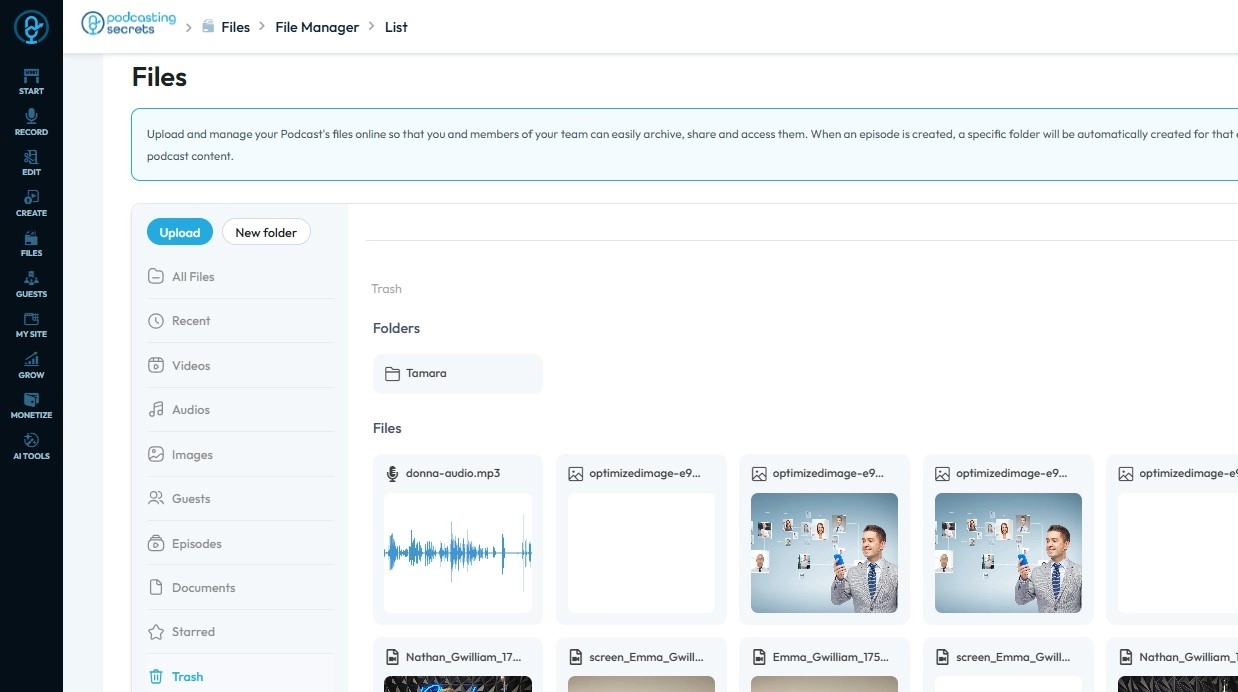
Task: Select FILES in the left sidebar
Action: pos(31,244)
